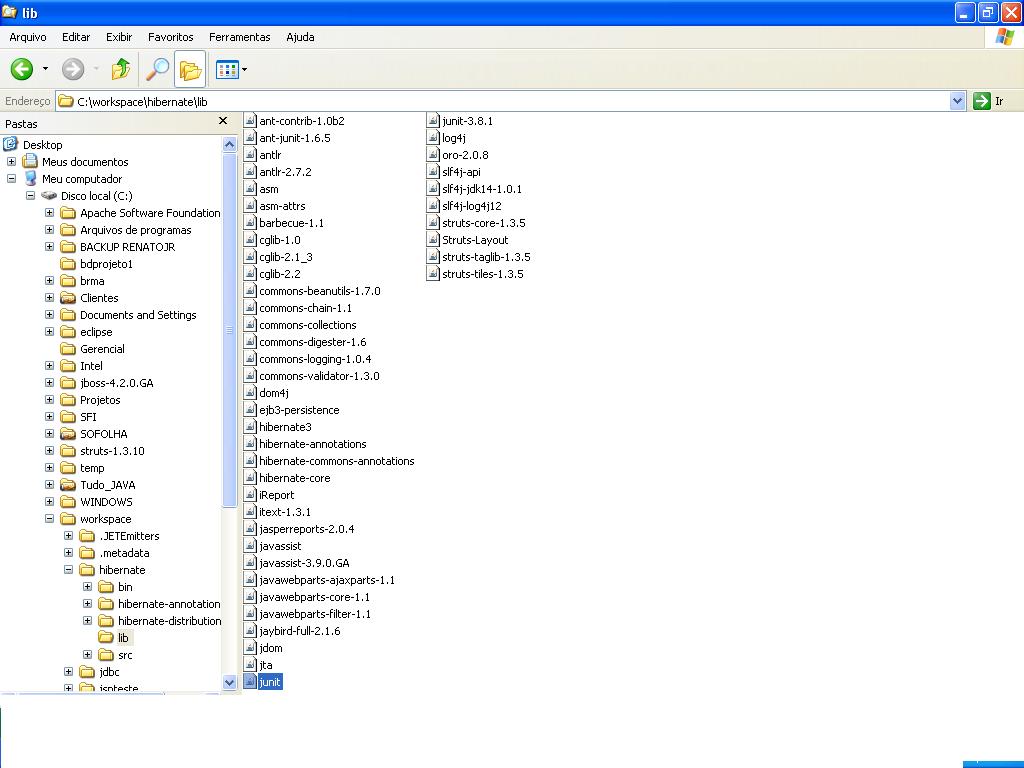Collapse the Disco local (C:) node
1024x768 pixels.
(30, 195)
